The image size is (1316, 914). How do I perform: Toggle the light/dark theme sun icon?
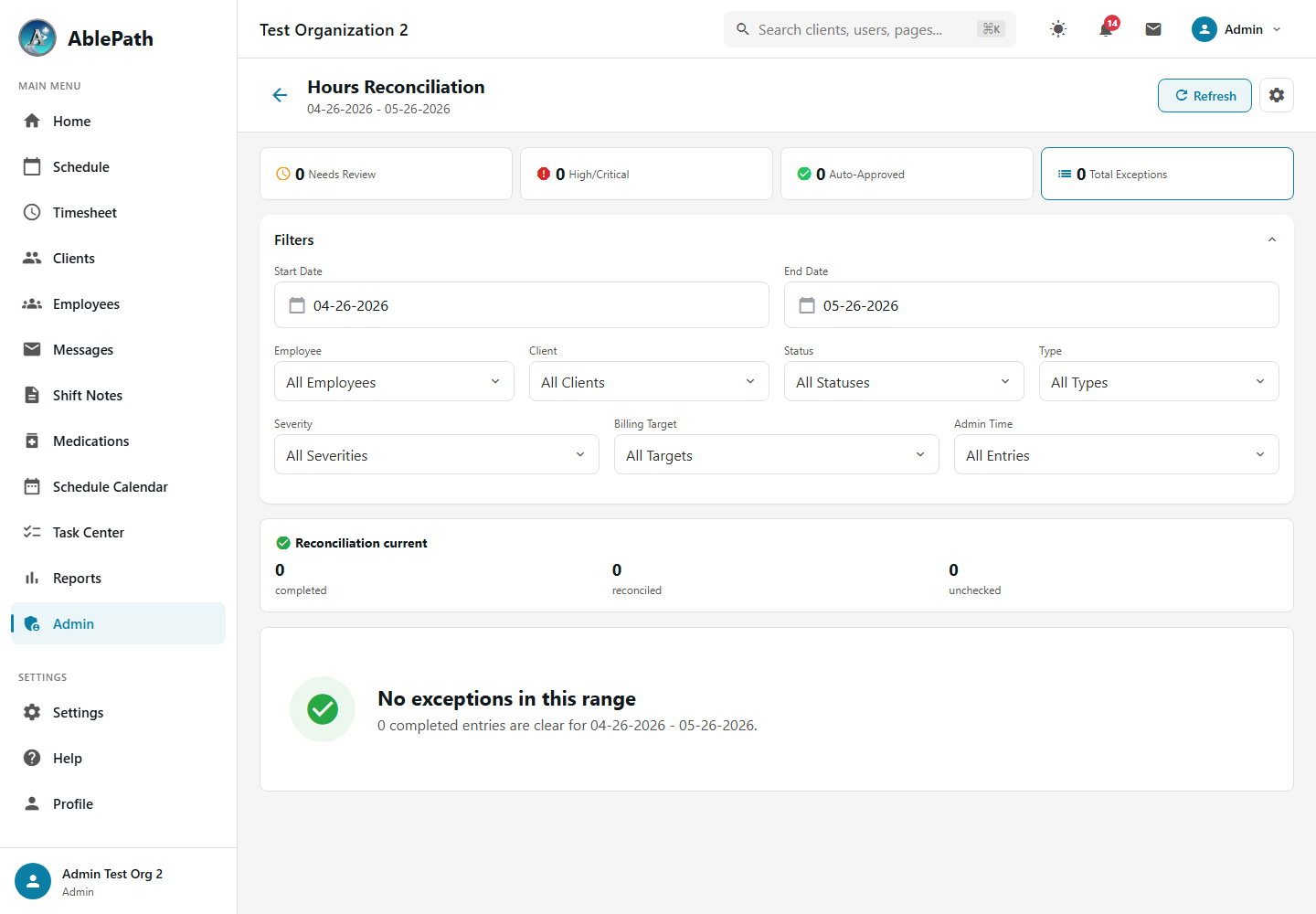point(1058,29)
